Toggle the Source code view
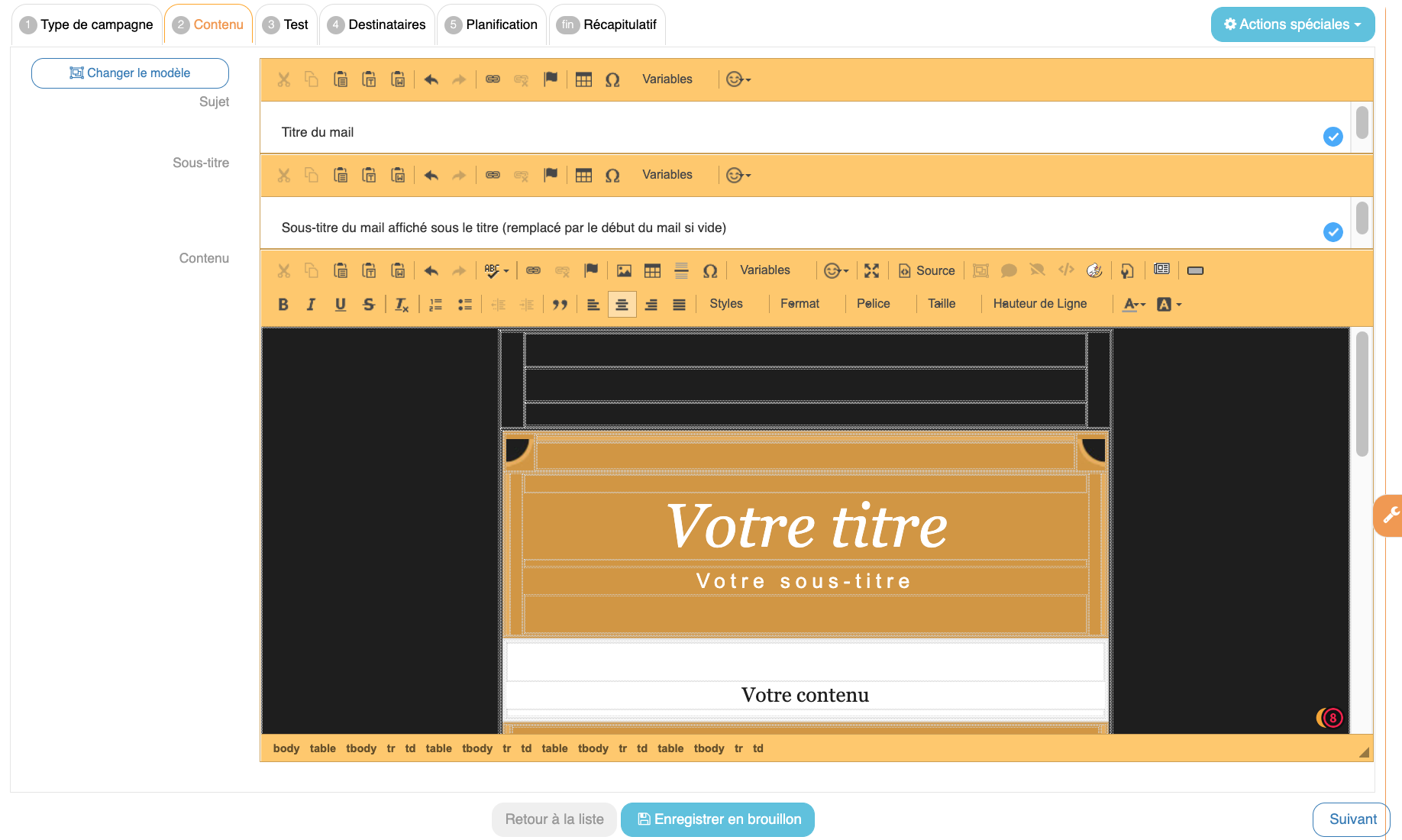 (926, 270)
